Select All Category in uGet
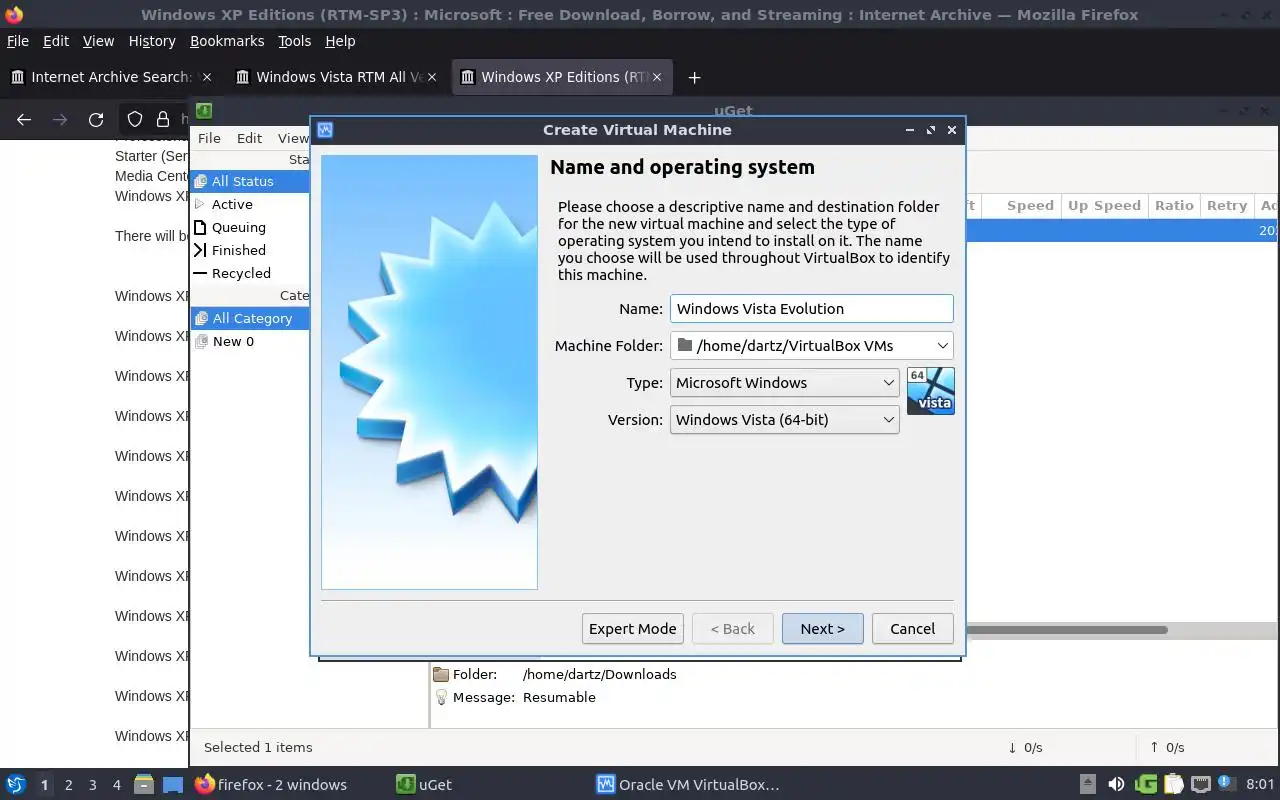This screenshot has width=1280, height=800. [x=252, y=318]
